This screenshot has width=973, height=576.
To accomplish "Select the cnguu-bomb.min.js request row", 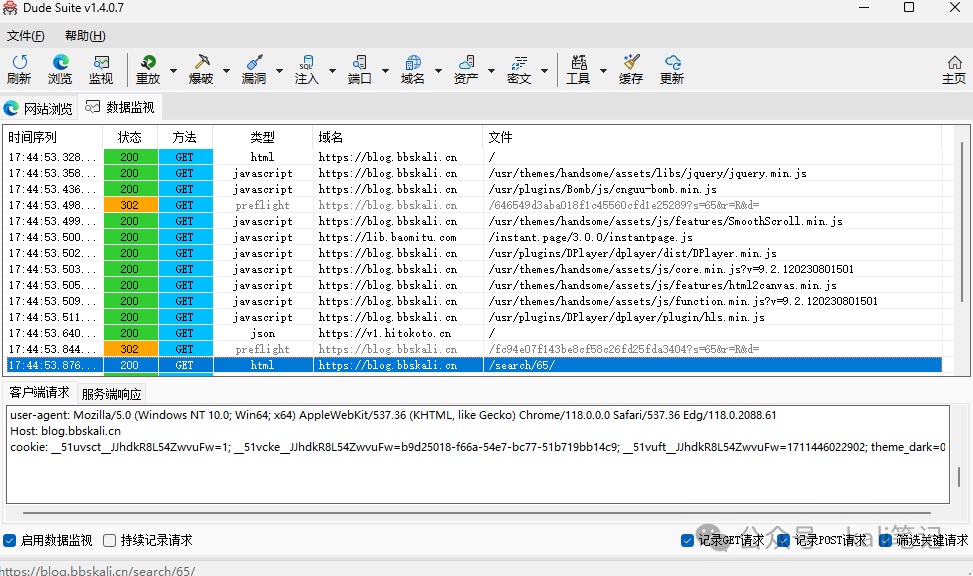I will click(474, 189).
